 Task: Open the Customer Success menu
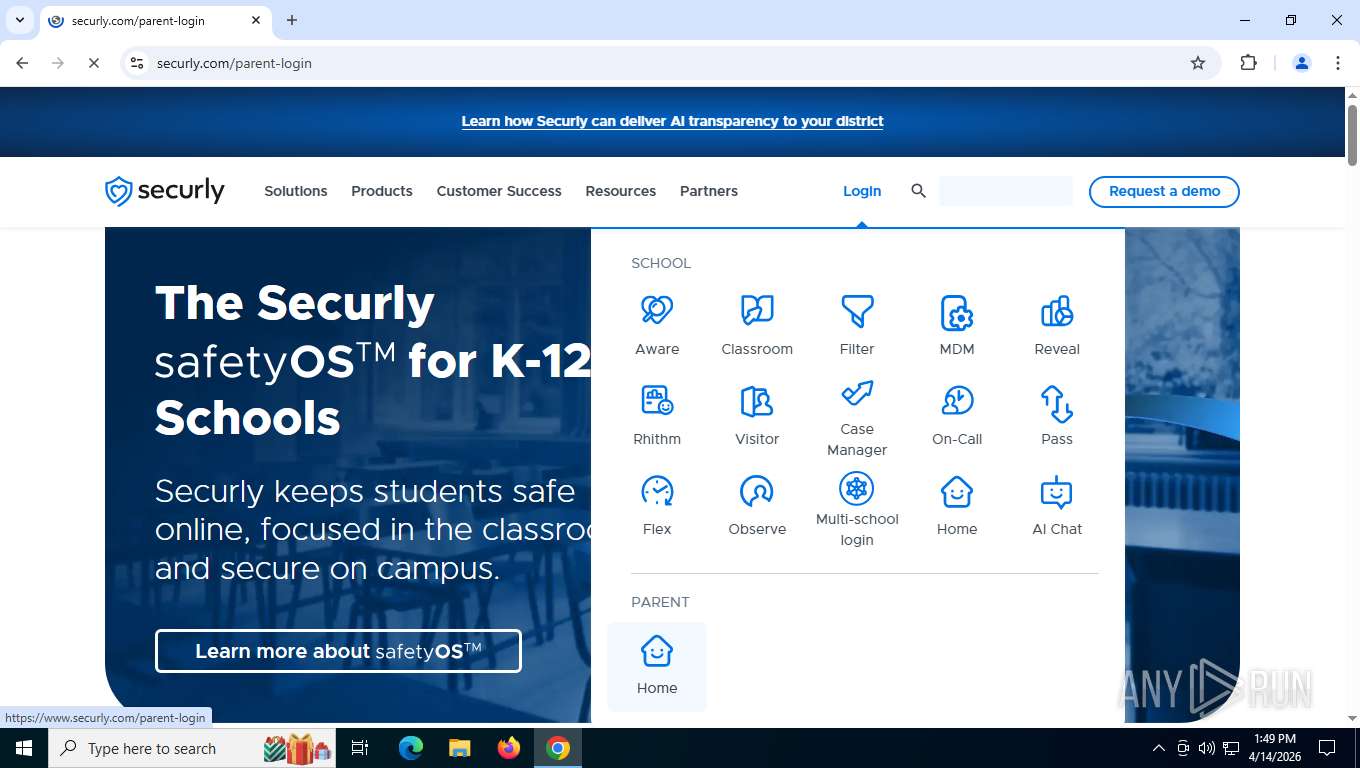point(499,191)
